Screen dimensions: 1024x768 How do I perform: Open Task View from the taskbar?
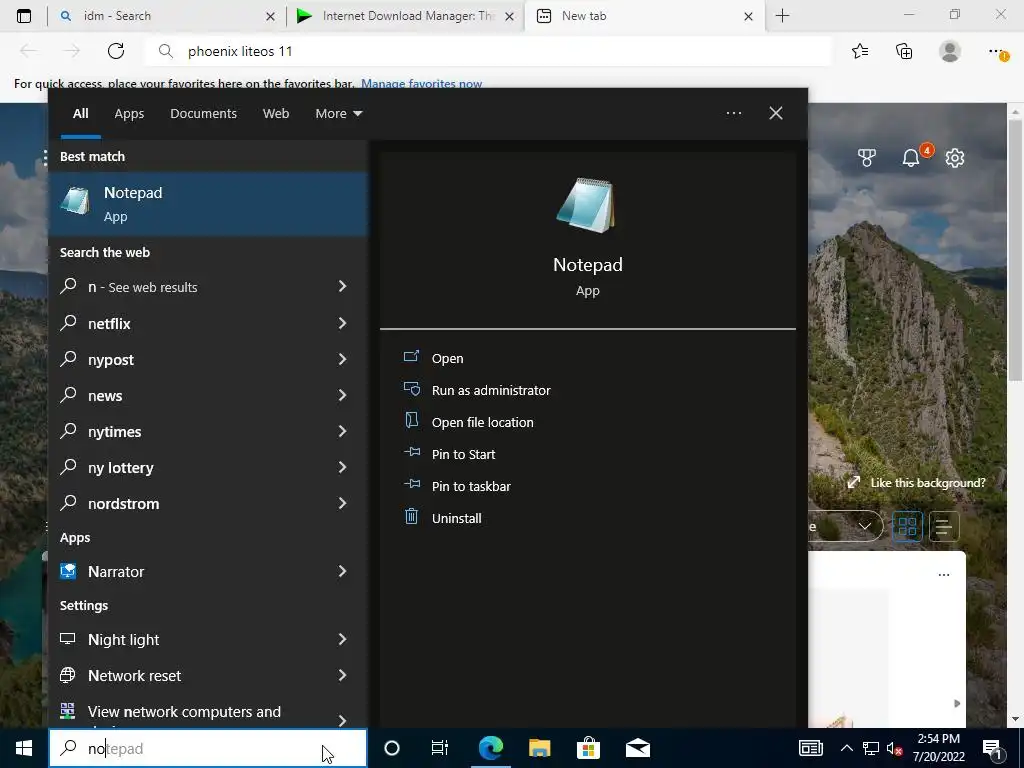click(440, 748)
